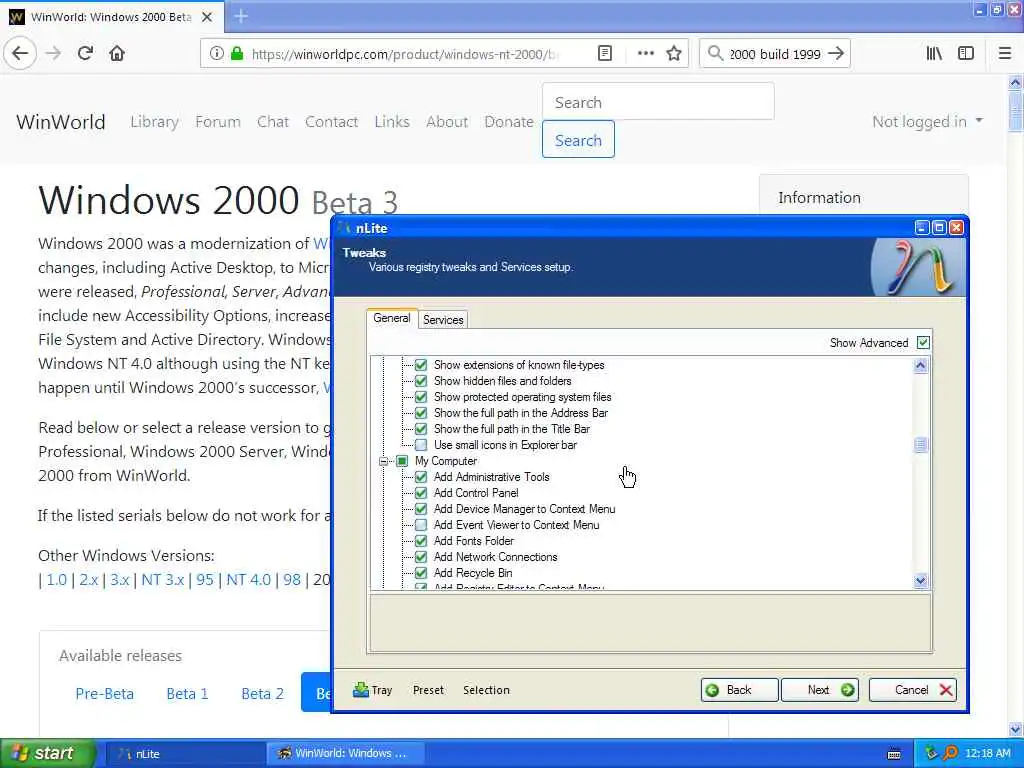Viewport: 1024px width, 768px height.
Task: Open the Not logged in dropdown
Action: tap(927, 121)
